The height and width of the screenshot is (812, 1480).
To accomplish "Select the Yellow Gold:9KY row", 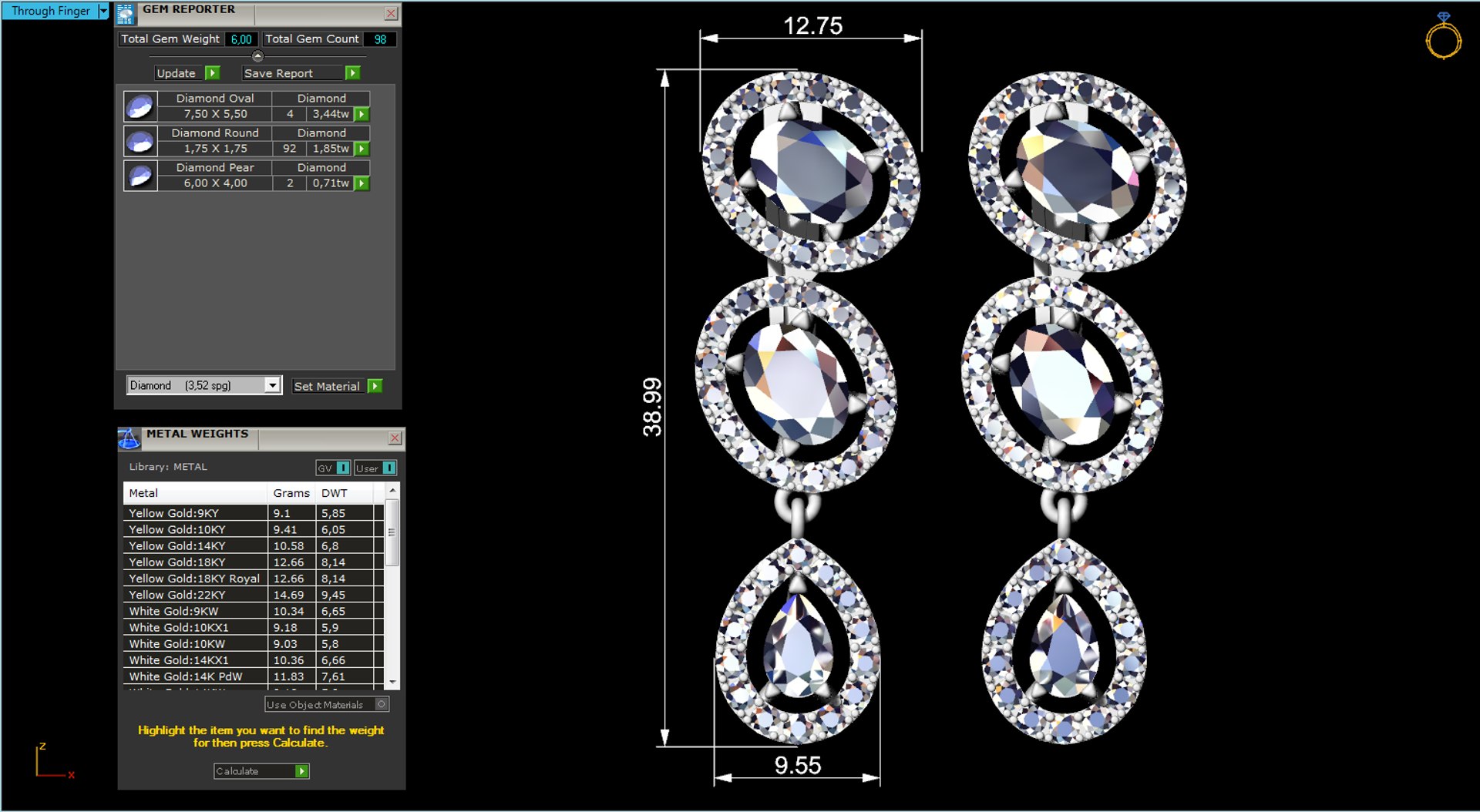I will [253, 513].
